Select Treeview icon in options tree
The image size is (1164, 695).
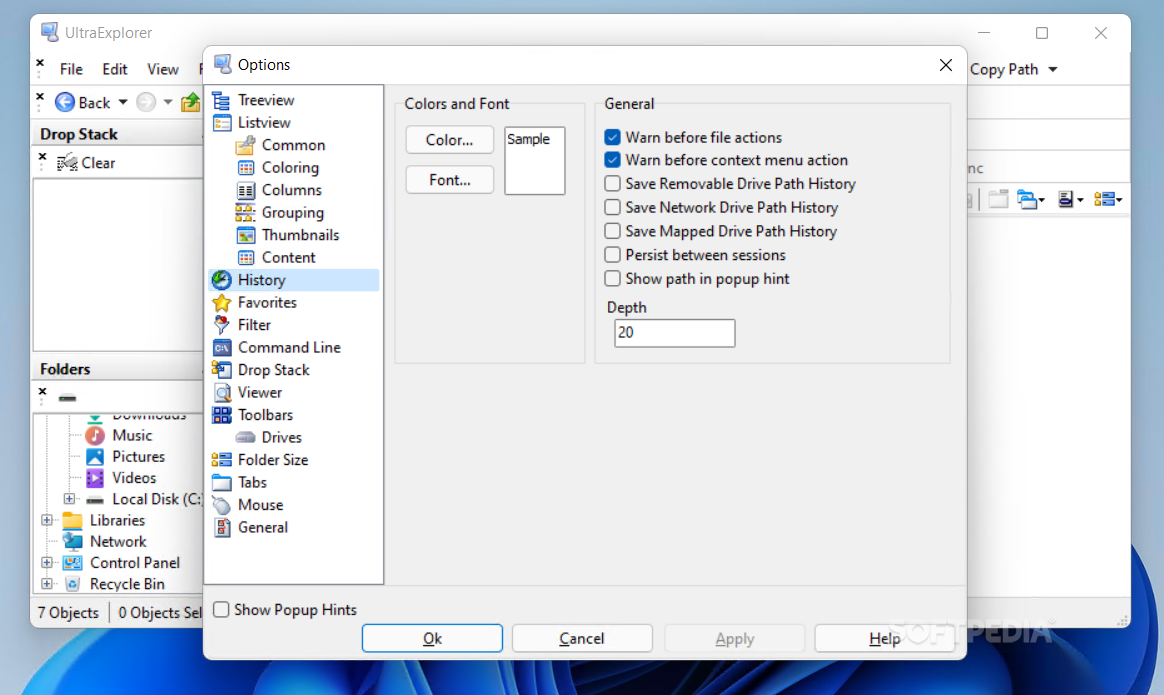pyautogui.click(x=221, y=100)
